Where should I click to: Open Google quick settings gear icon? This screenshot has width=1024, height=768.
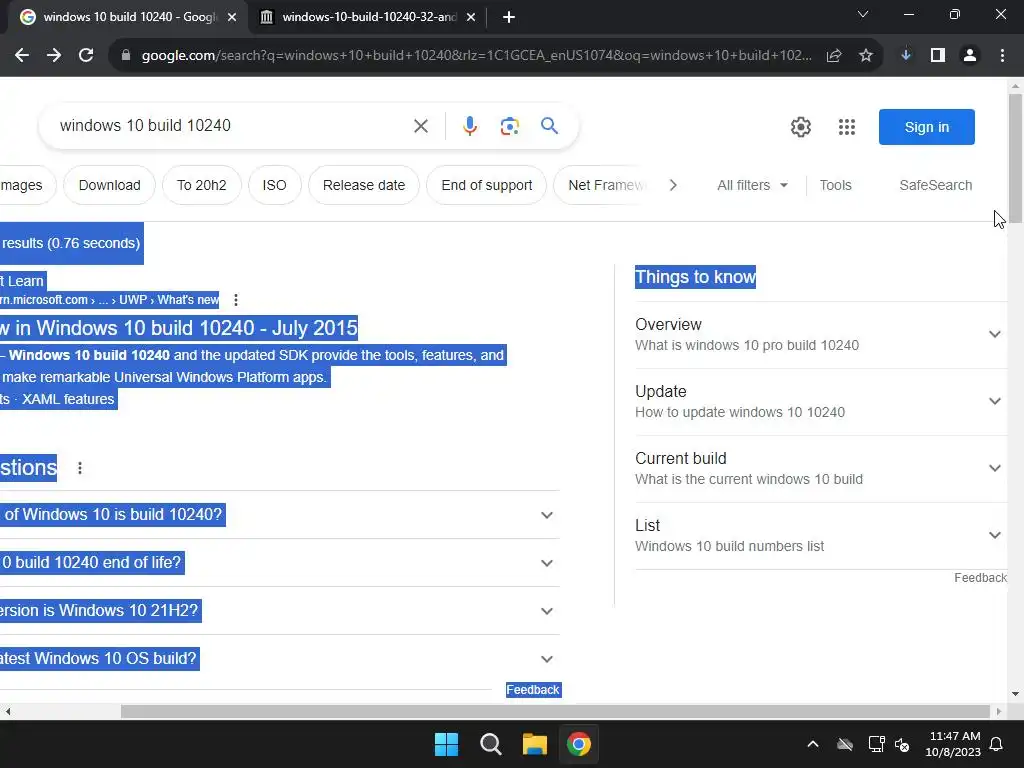(x=801, y=127)
